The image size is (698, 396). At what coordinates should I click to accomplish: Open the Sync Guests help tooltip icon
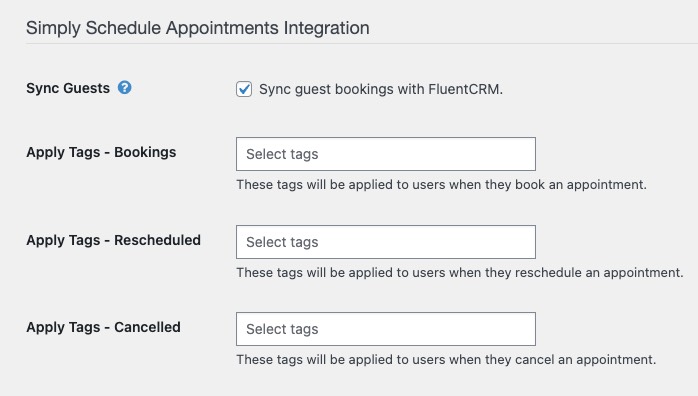tap(125, 88)
